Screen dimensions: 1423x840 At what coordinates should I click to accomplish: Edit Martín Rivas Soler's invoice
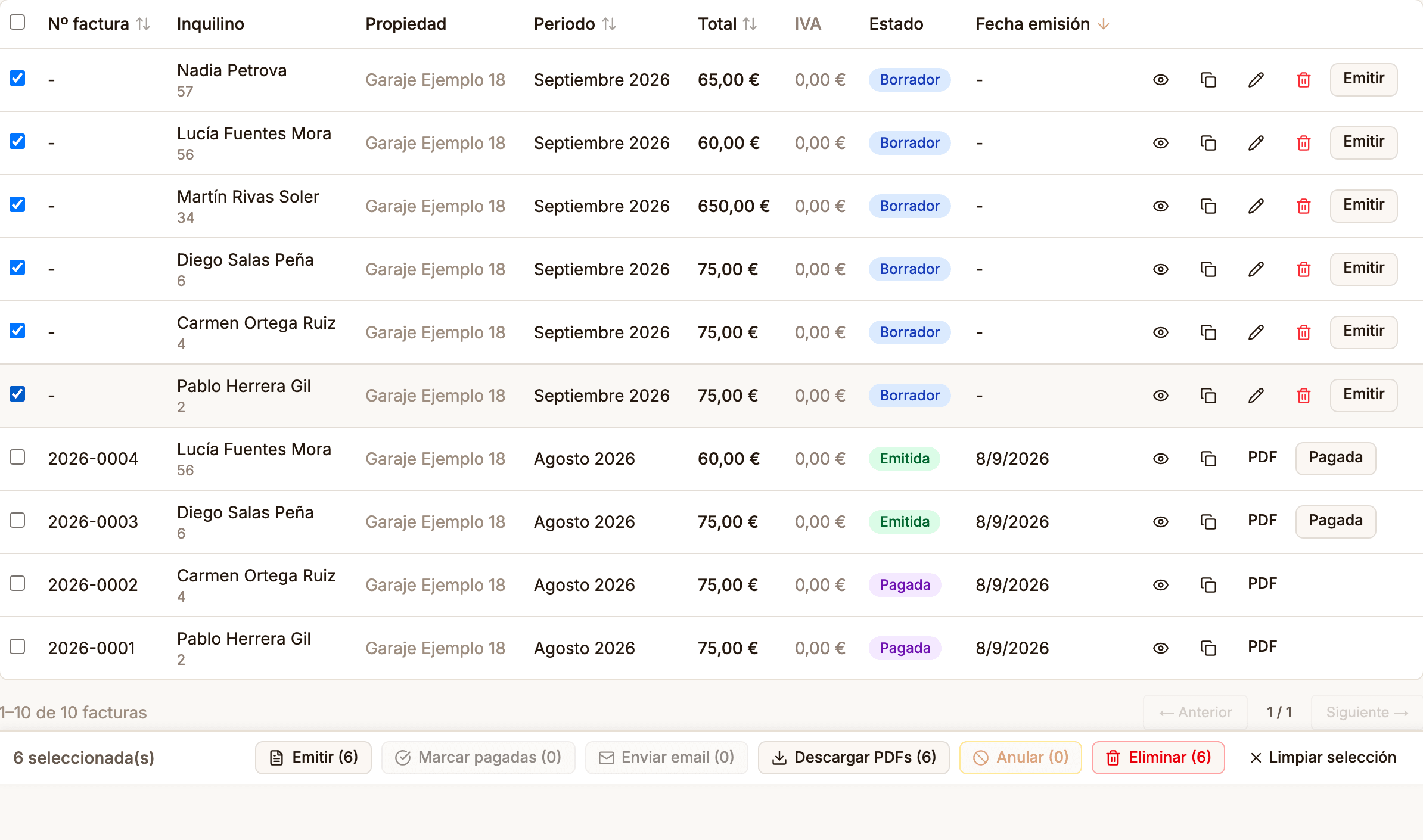[x=1256, y=206]
